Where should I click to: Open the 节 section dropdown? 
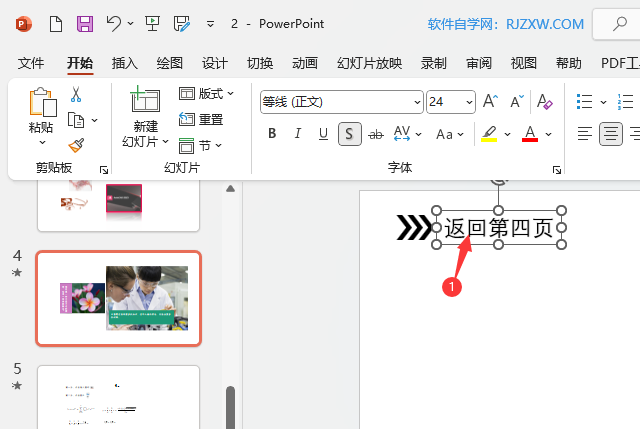tap(200, 145)
